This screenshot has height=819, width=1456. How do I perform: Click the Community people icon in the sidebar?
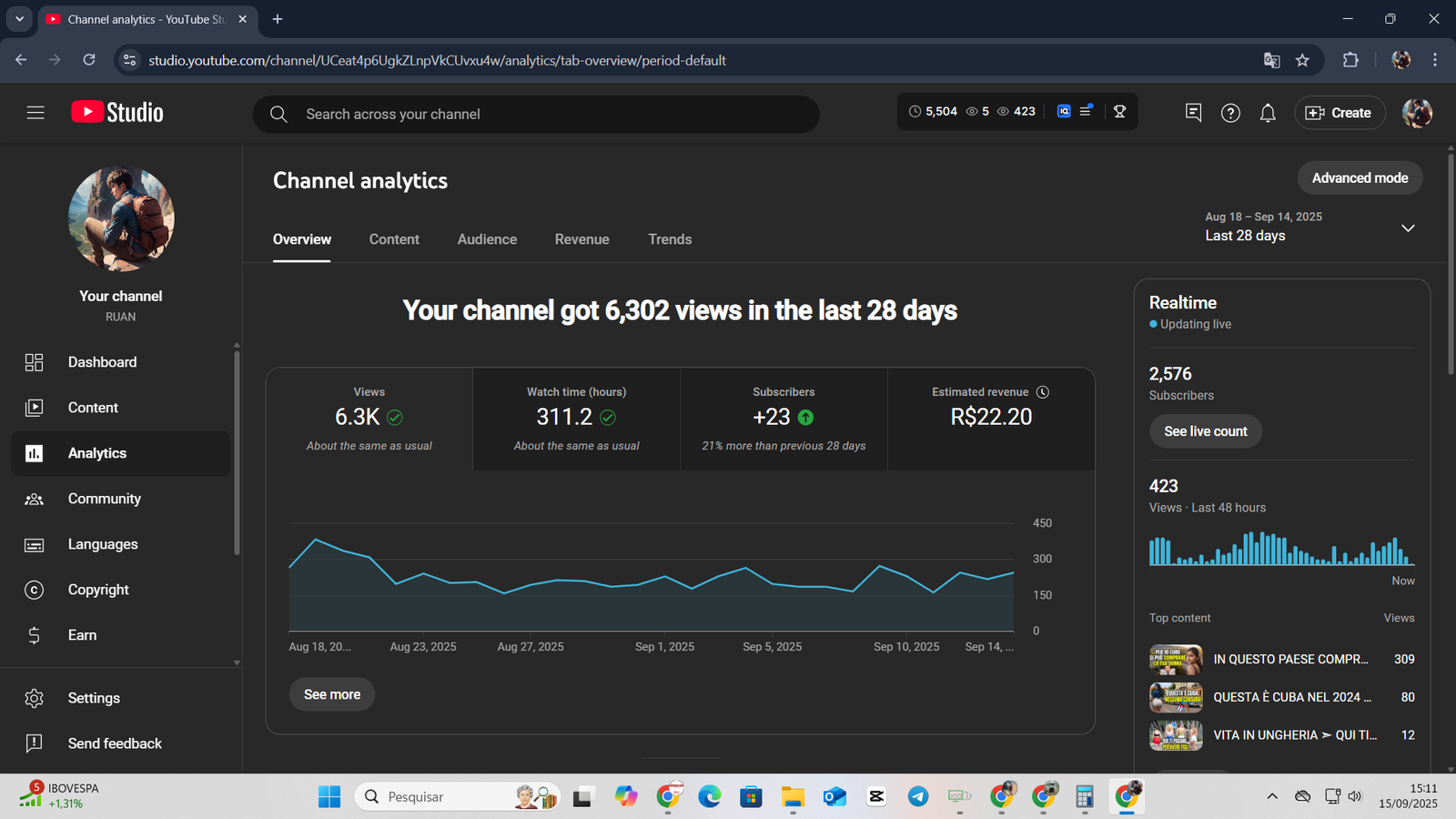34,499
